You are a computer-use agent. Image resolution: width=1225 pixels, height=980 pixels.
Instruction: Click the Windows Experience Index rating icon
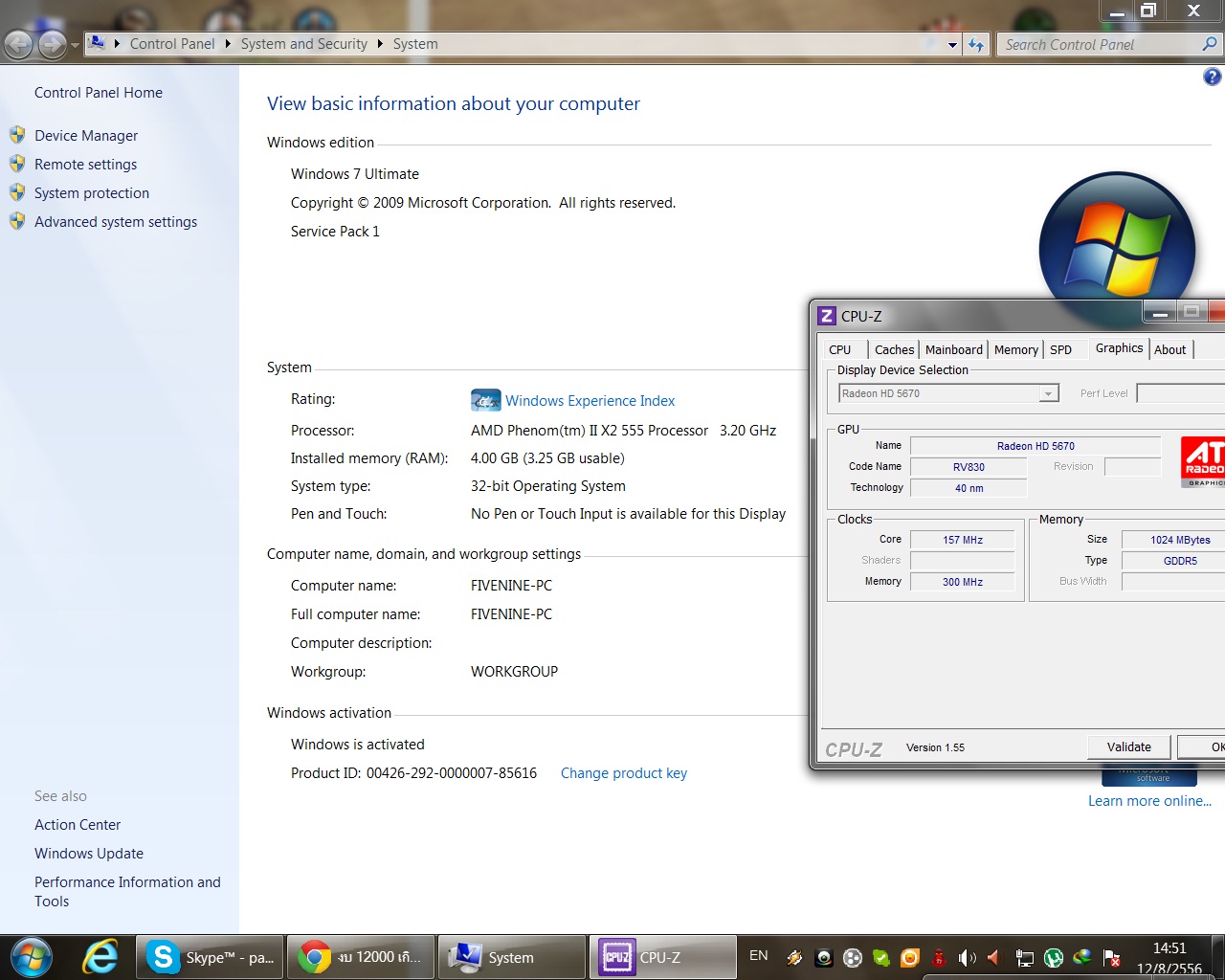click(485, 400)
